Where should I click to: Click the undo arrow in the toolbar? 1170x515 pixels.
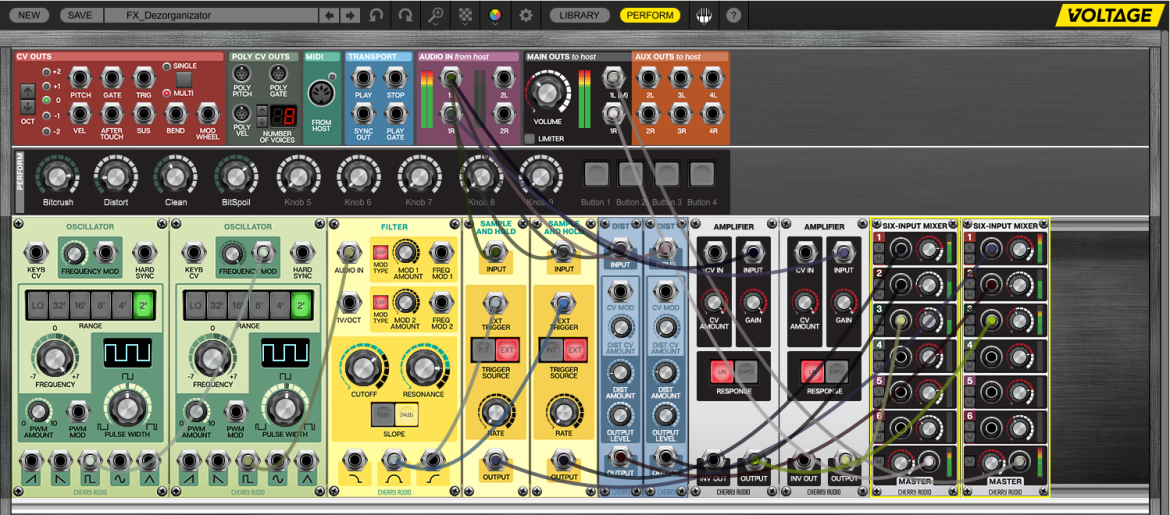click(376, 15)
